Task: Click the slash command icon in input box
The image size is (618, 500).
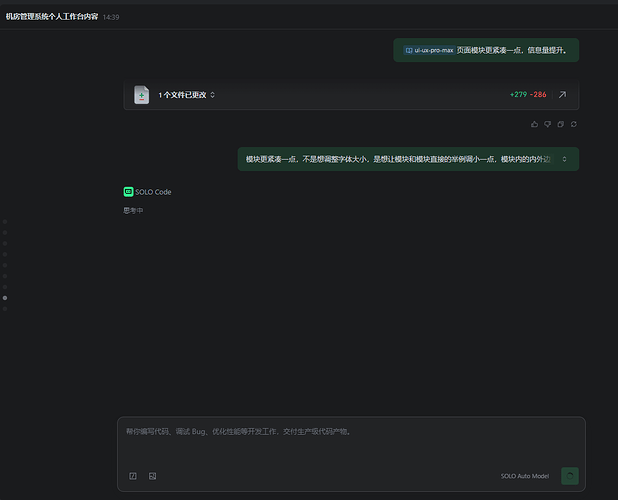Action: [x=133, y=476]
